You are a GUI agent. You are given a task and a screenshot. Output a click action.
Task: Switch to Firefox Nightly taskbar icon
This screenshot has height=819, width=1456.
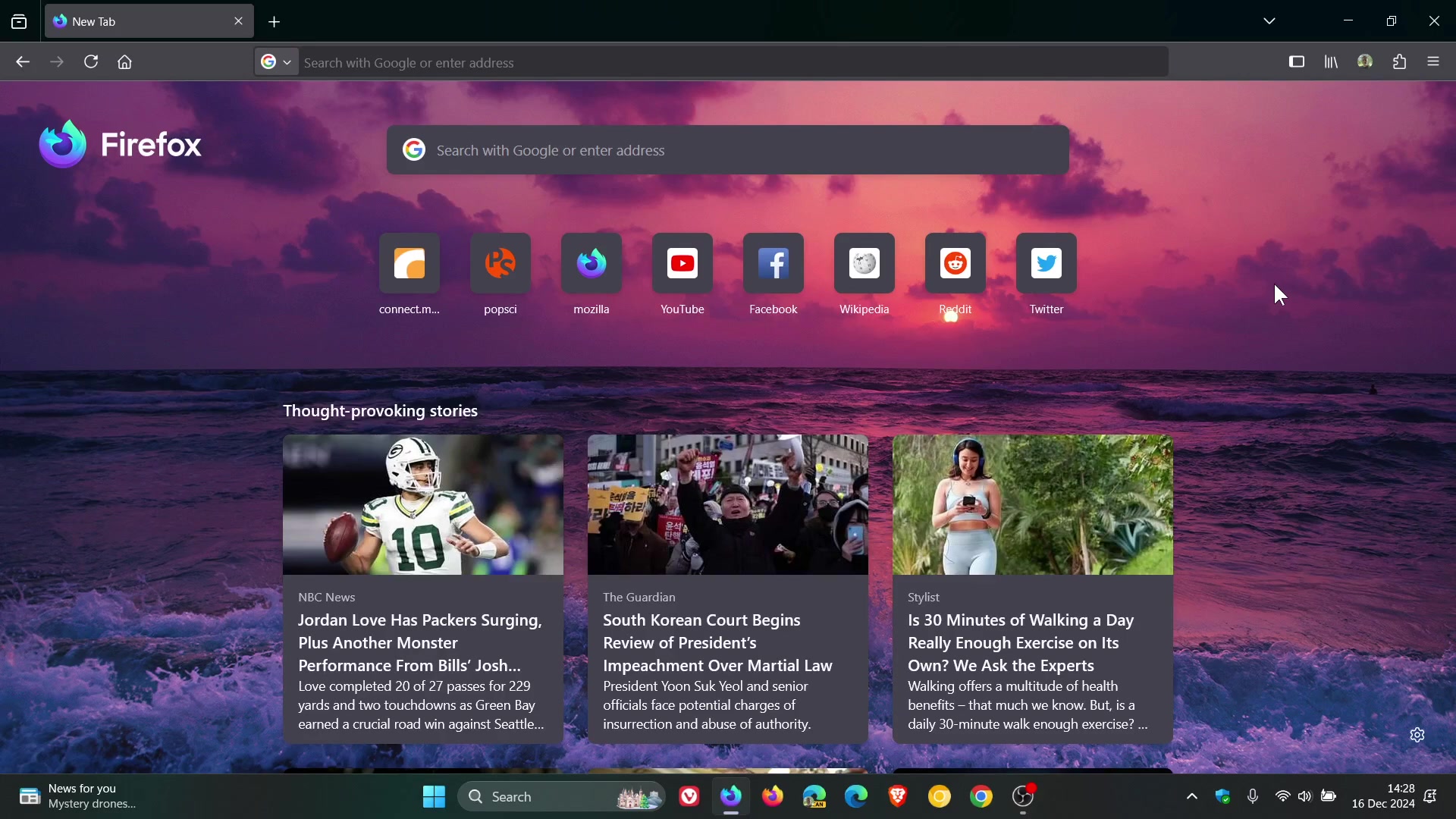[x=731, y=796]
